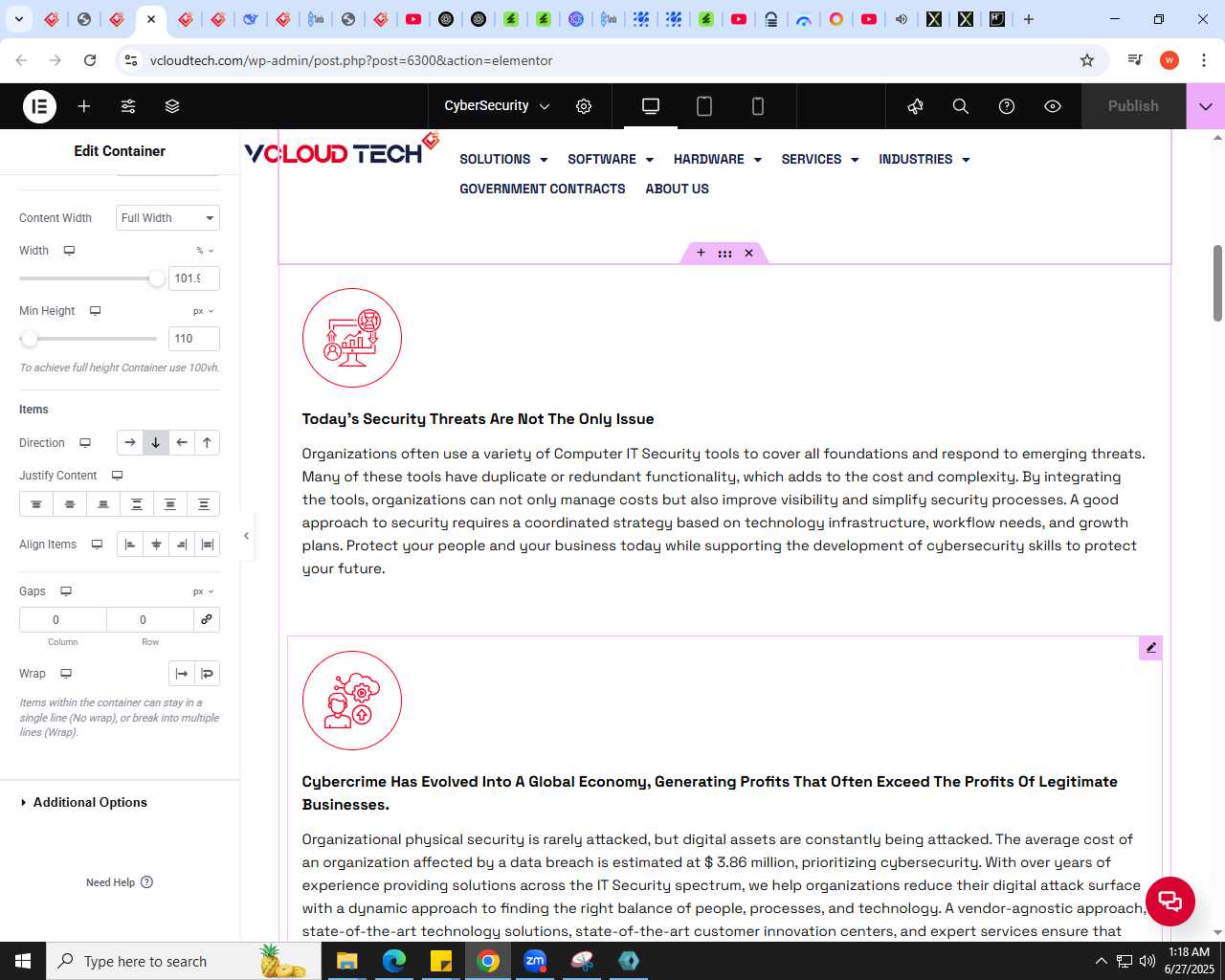The width and height of the screenshot is (1225, 980).
Task: Collapse the editor panel arrow
Action: [246, 536]
